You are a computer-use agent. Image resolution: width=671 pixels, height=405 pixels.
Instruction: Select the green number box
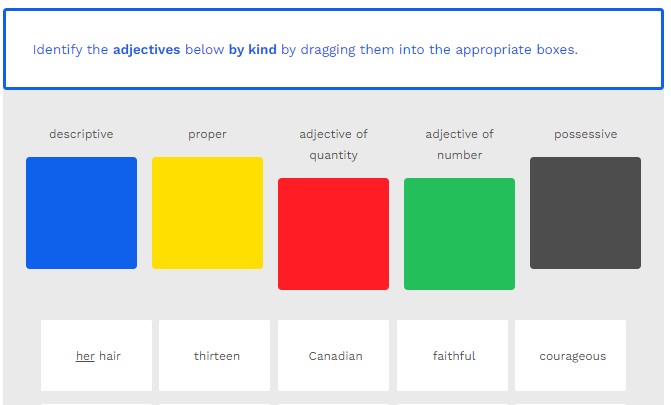tap(459, 234)
